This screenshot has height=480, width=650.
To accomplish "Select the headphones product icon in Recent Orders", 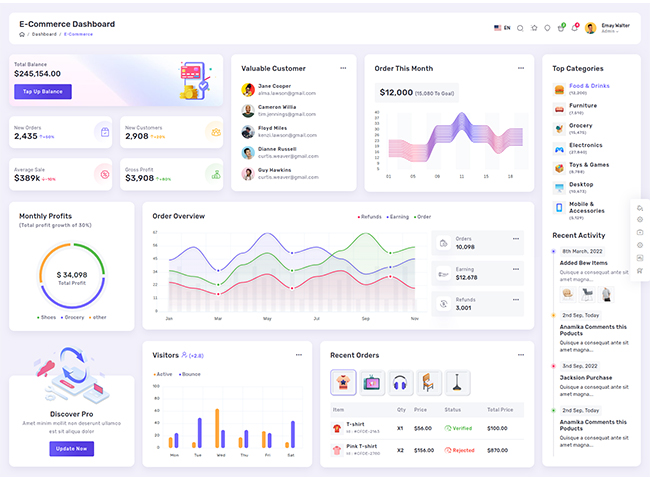I will tap(400, 382).
